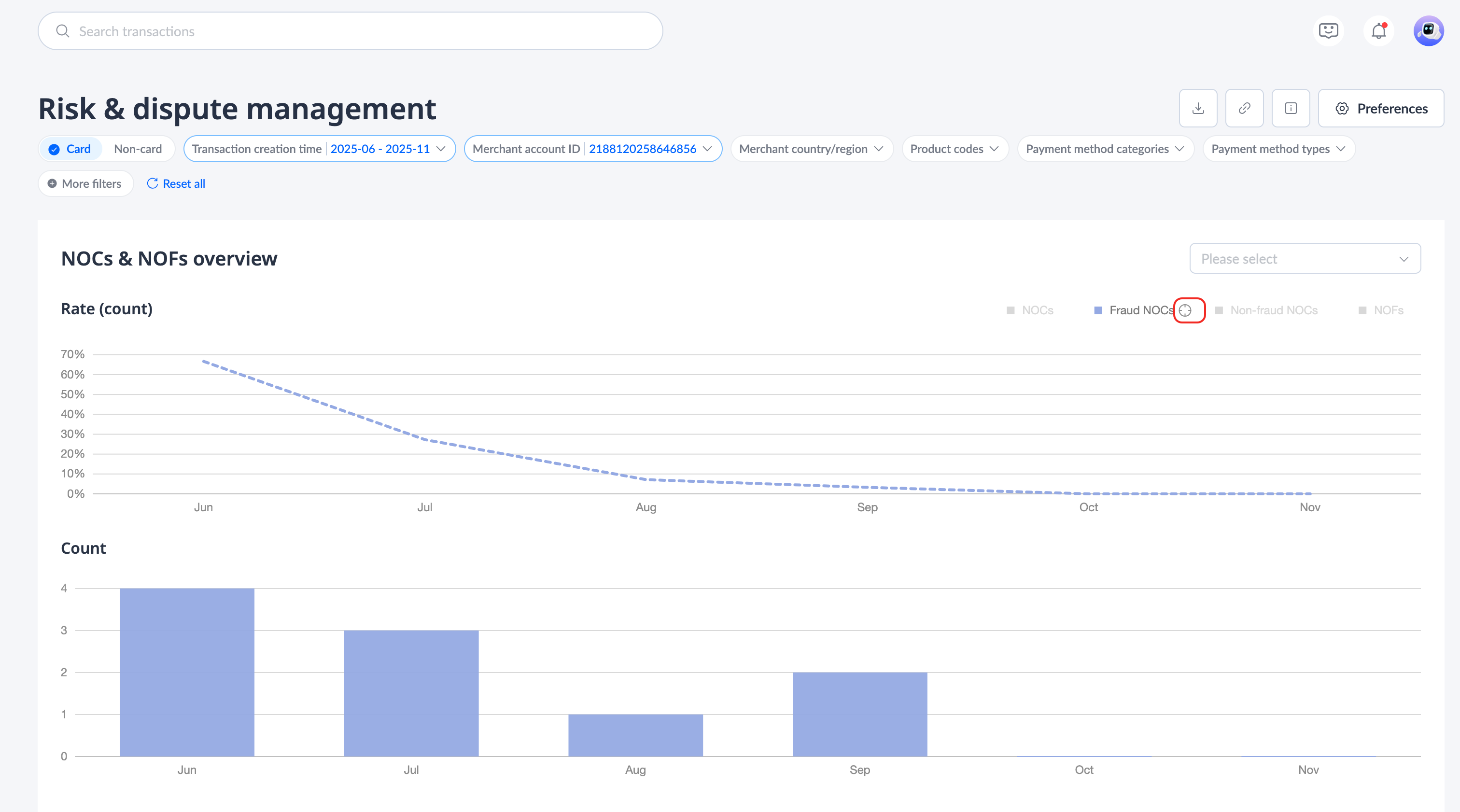Viewport: 1460px width, 812px height.
Task: Open the info panel icon
Action: pos(1291,108)
